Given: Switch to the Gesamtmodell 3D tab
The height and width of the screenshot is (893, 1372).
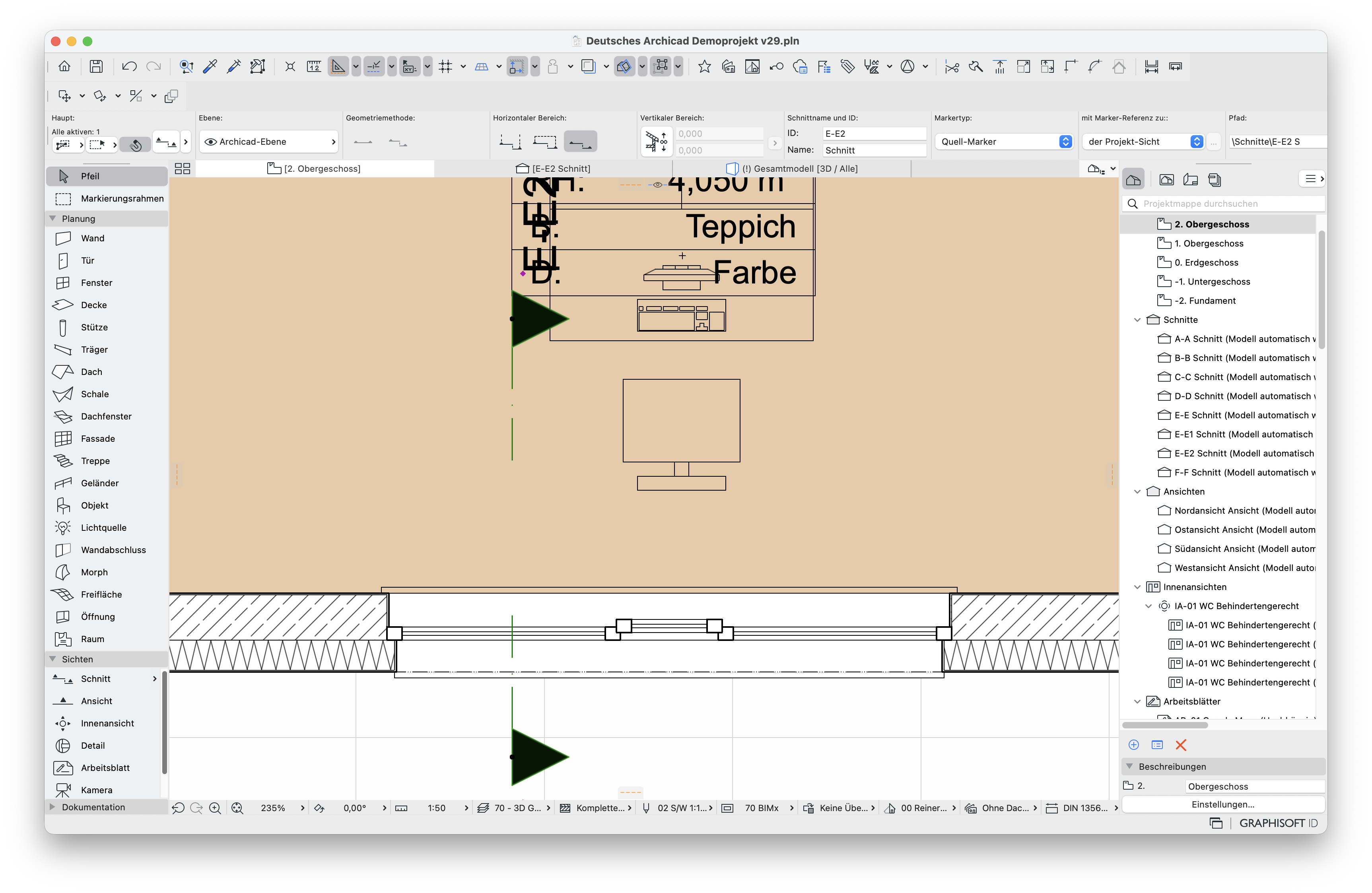Looking at the screenshot, I should point(792,168).
